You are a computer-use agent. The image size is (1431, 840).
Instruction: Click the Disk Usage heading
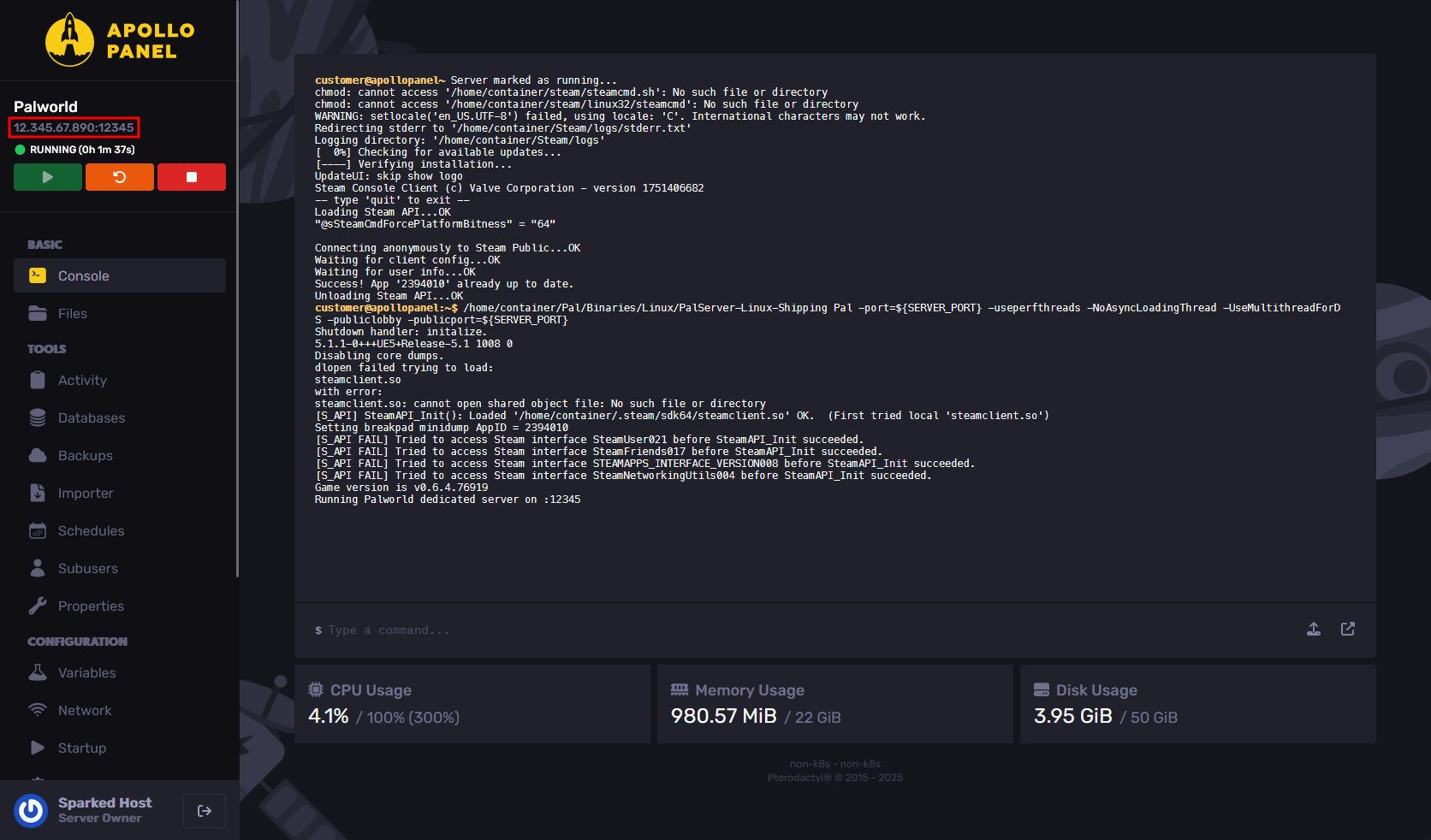tap(1096, 690)
